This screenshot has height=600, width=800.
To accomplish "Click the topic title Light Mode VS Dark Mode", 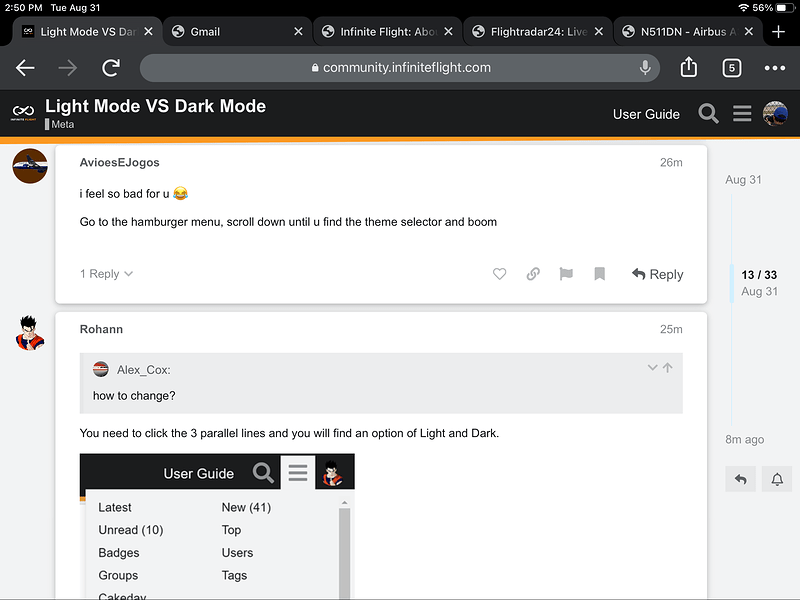I will pos(156,106).
